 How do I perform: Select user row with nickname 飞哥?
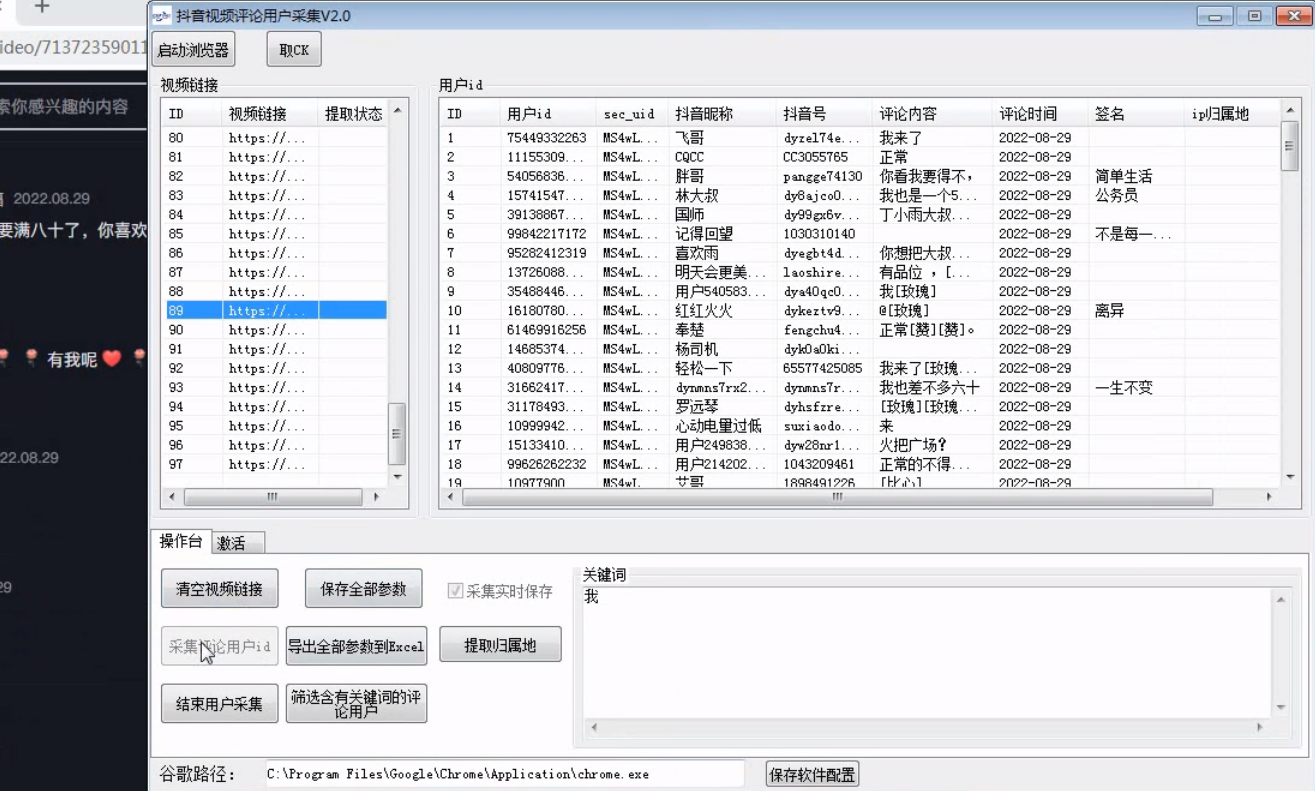860,138
